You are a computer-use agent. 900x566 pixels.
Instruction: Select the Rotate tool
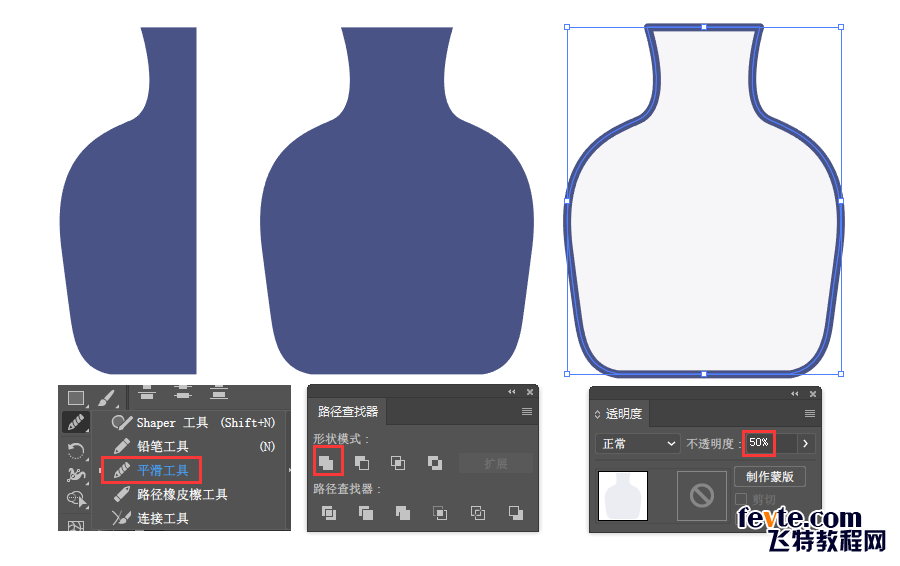pos(76,450)
